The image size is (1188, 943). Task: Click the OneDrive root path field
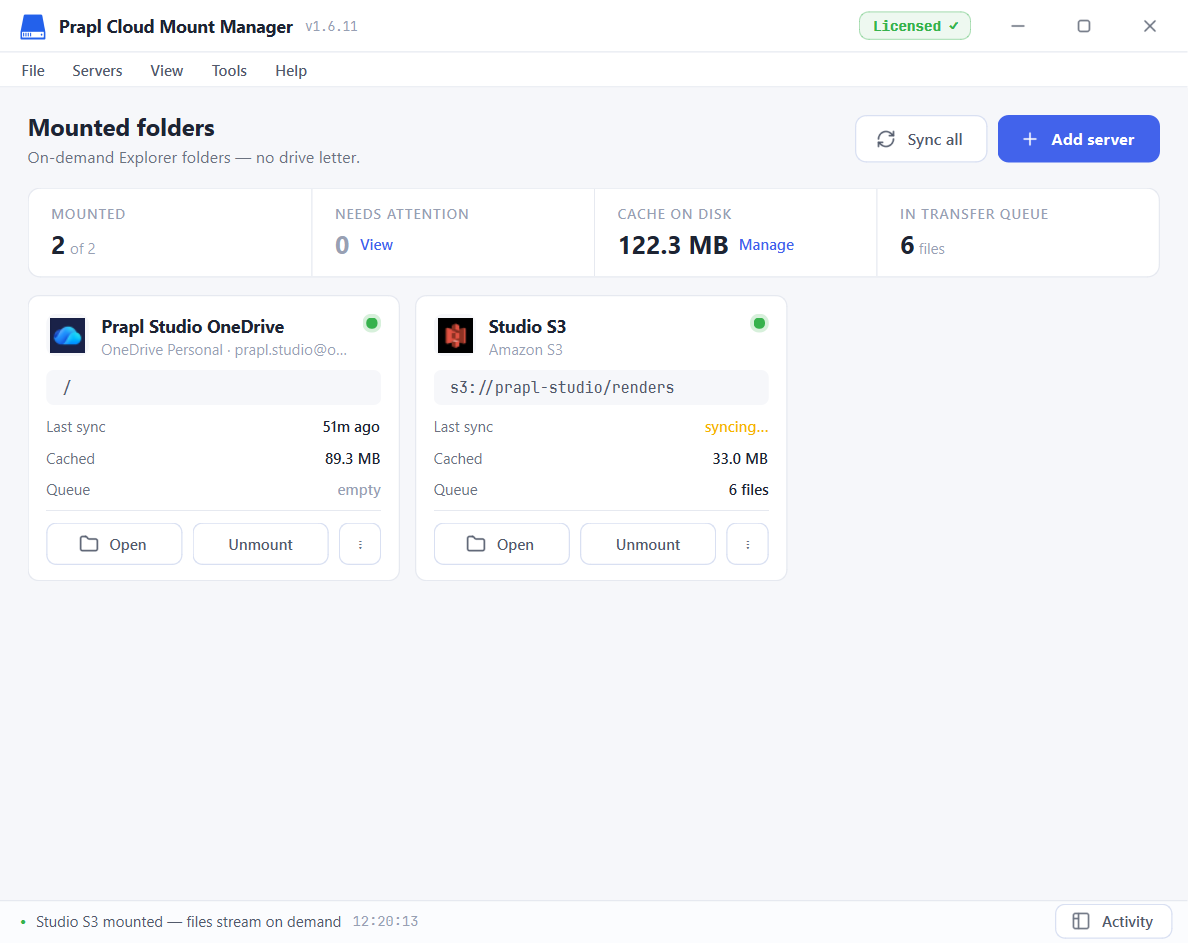click(214, 387)
